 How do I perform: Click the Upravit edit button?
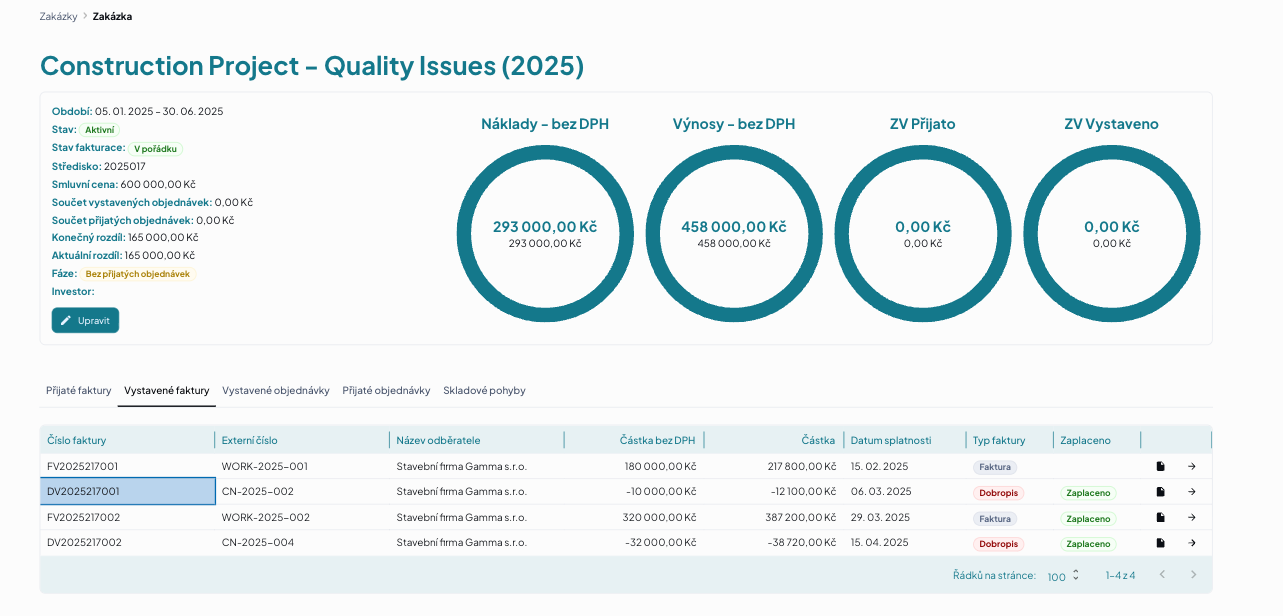point(85,320)
